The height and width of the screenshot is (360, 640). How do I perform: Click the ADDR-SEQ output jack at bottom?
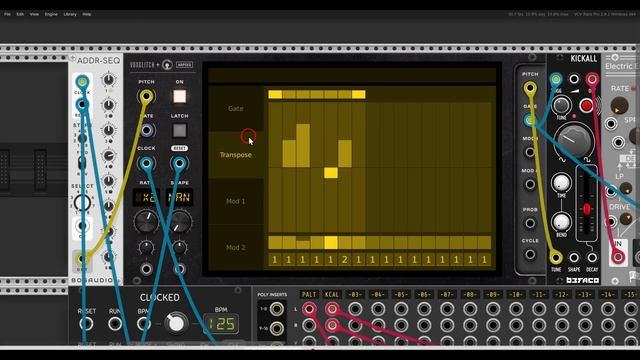click(82, 258)
